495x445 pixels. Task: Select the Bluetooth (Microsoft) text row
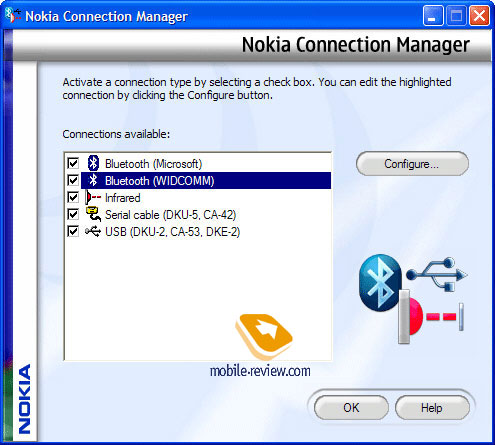(154, 164)
